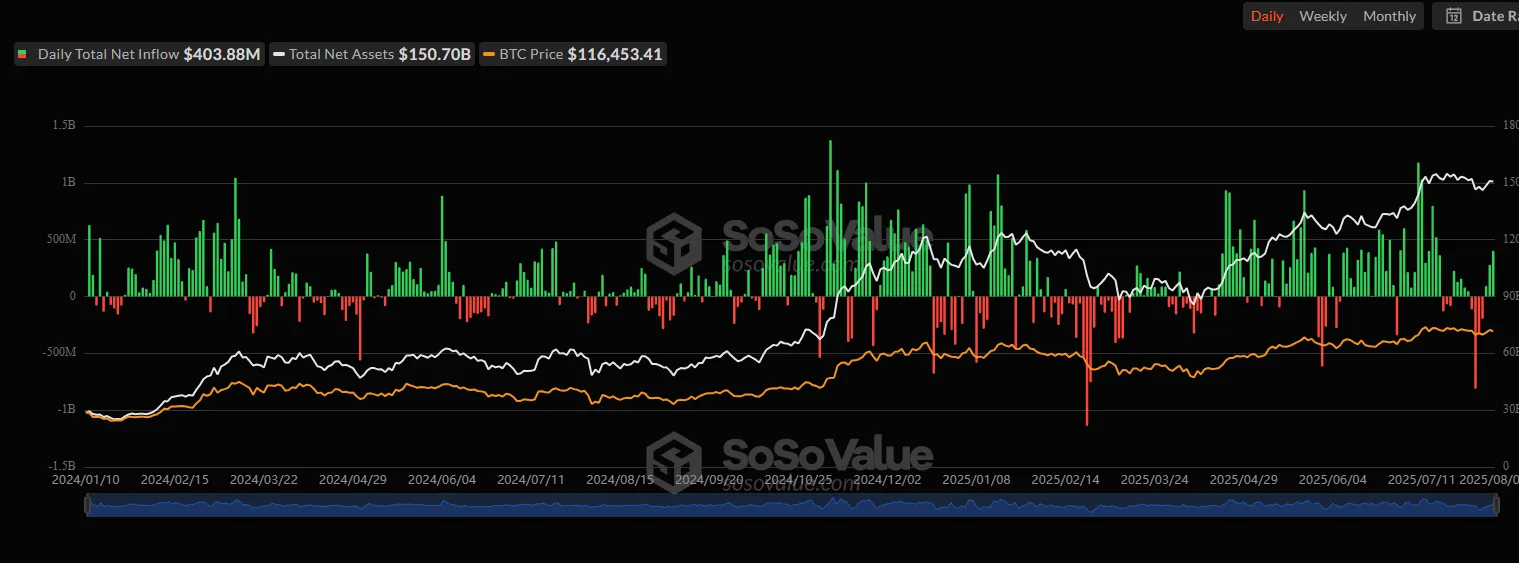This screenshot has width=1519, height=563.
Task: Click the left handle of the range slider
Action: click(87, 507)
